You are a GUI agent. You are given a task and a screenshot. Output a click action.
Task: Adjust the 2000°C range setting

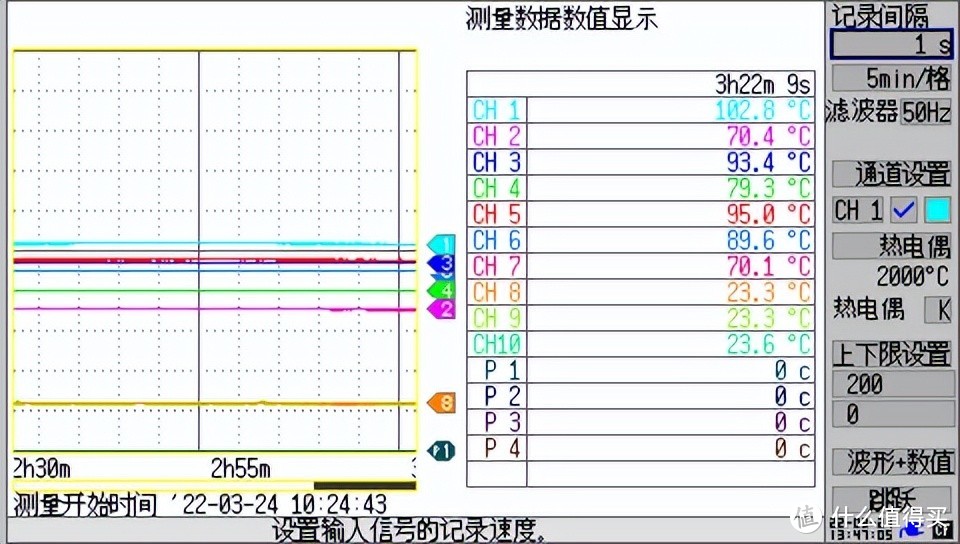(x=912, y=277)
